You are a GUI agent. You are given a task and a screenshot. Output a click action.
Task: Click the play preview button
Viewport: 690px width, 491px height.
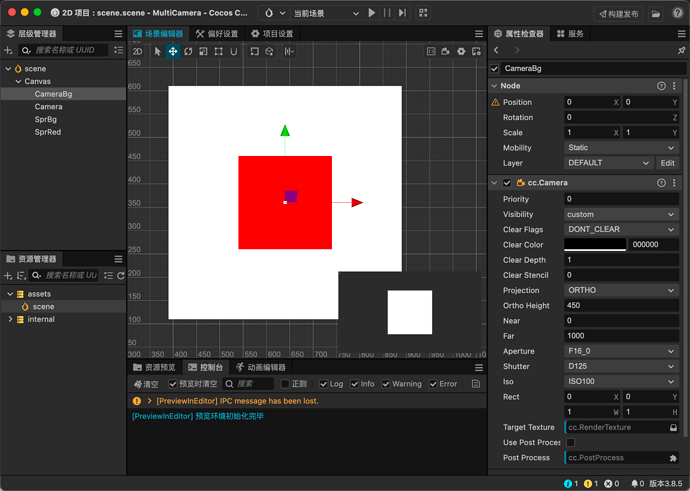click(x=372, y=13)
